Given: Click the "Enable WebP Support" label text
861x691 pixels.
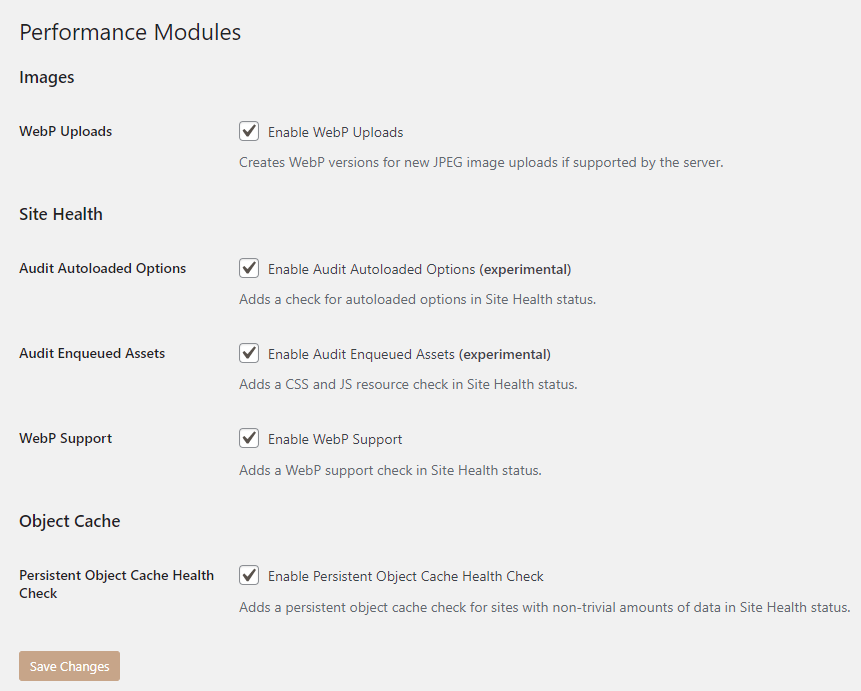Looking at the screenshot, I should 335,439.
